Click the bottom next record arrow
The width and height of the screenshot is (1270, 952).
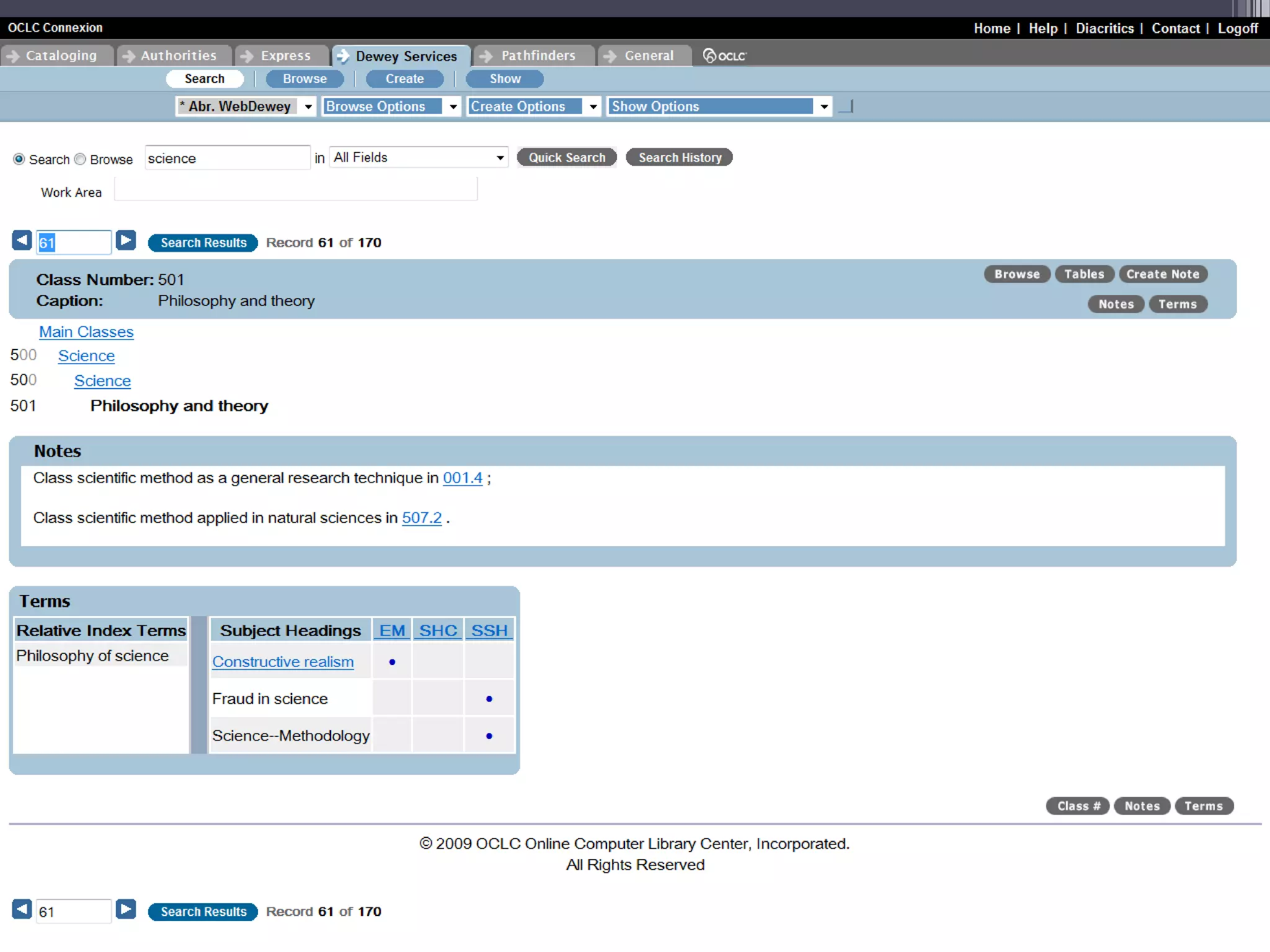(x=126, y=909)
